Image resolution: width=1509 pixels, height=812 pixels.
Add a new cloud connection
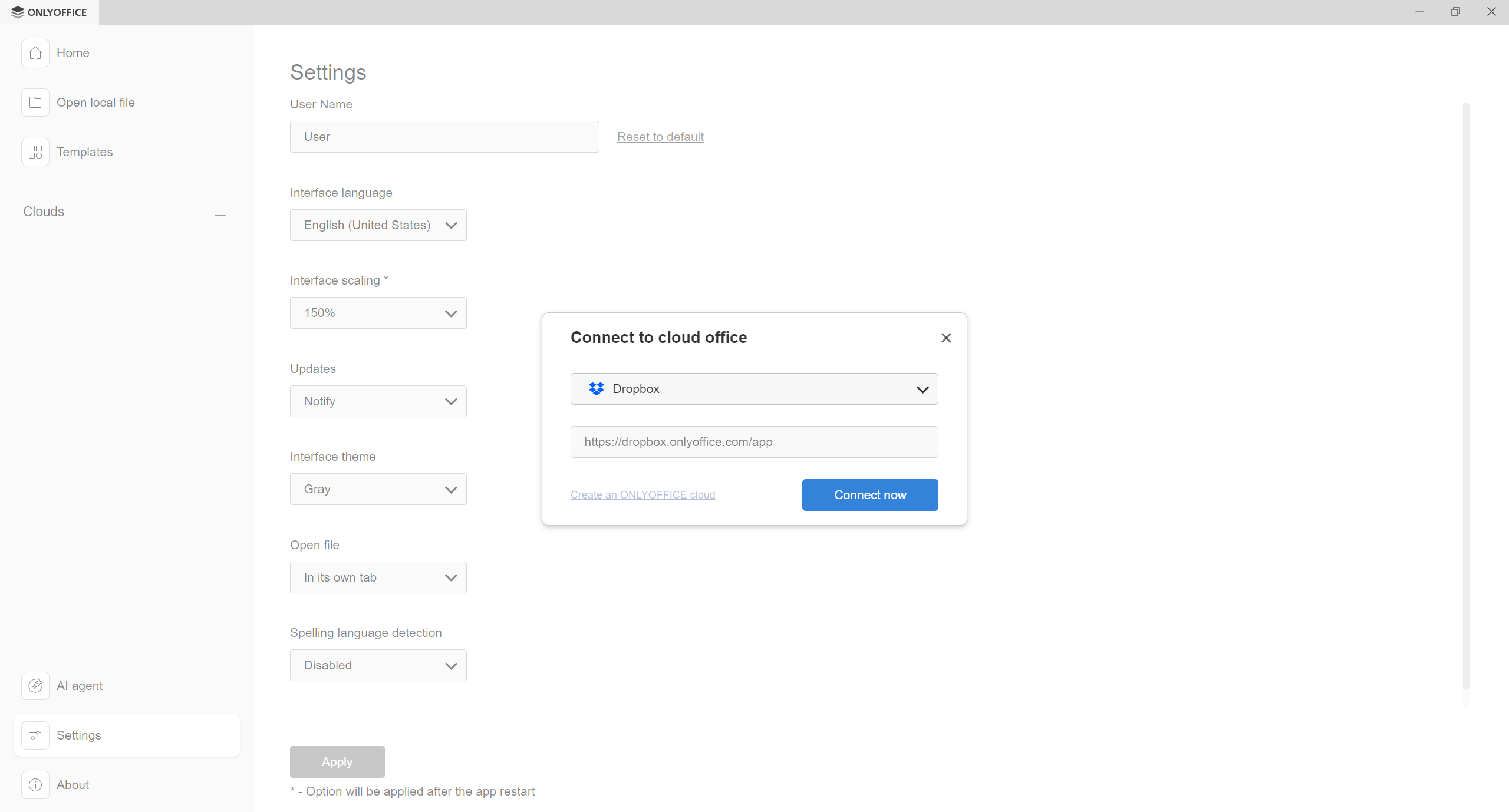point(219,215)
